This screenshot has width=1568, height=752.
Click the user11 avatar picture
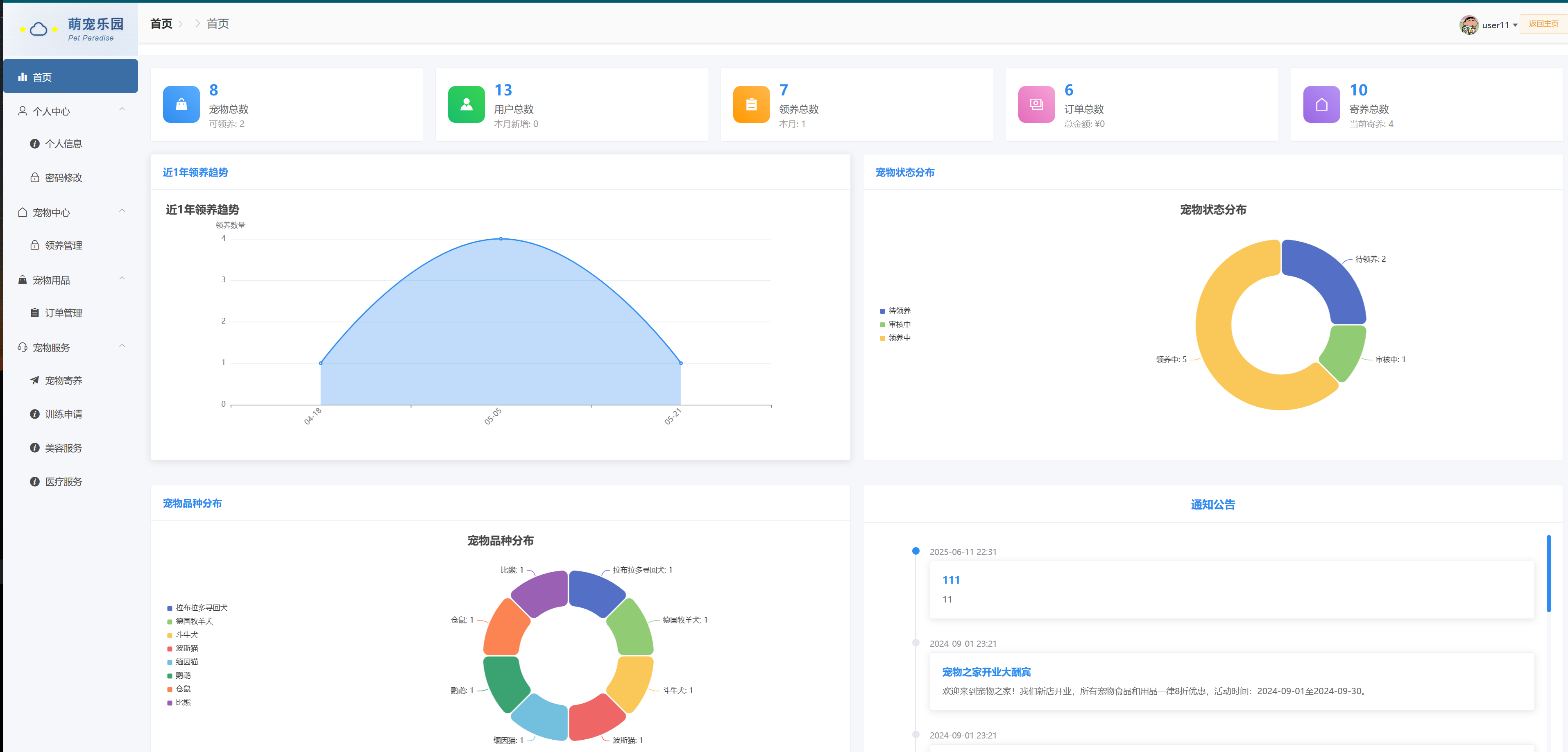[1469, 25]
